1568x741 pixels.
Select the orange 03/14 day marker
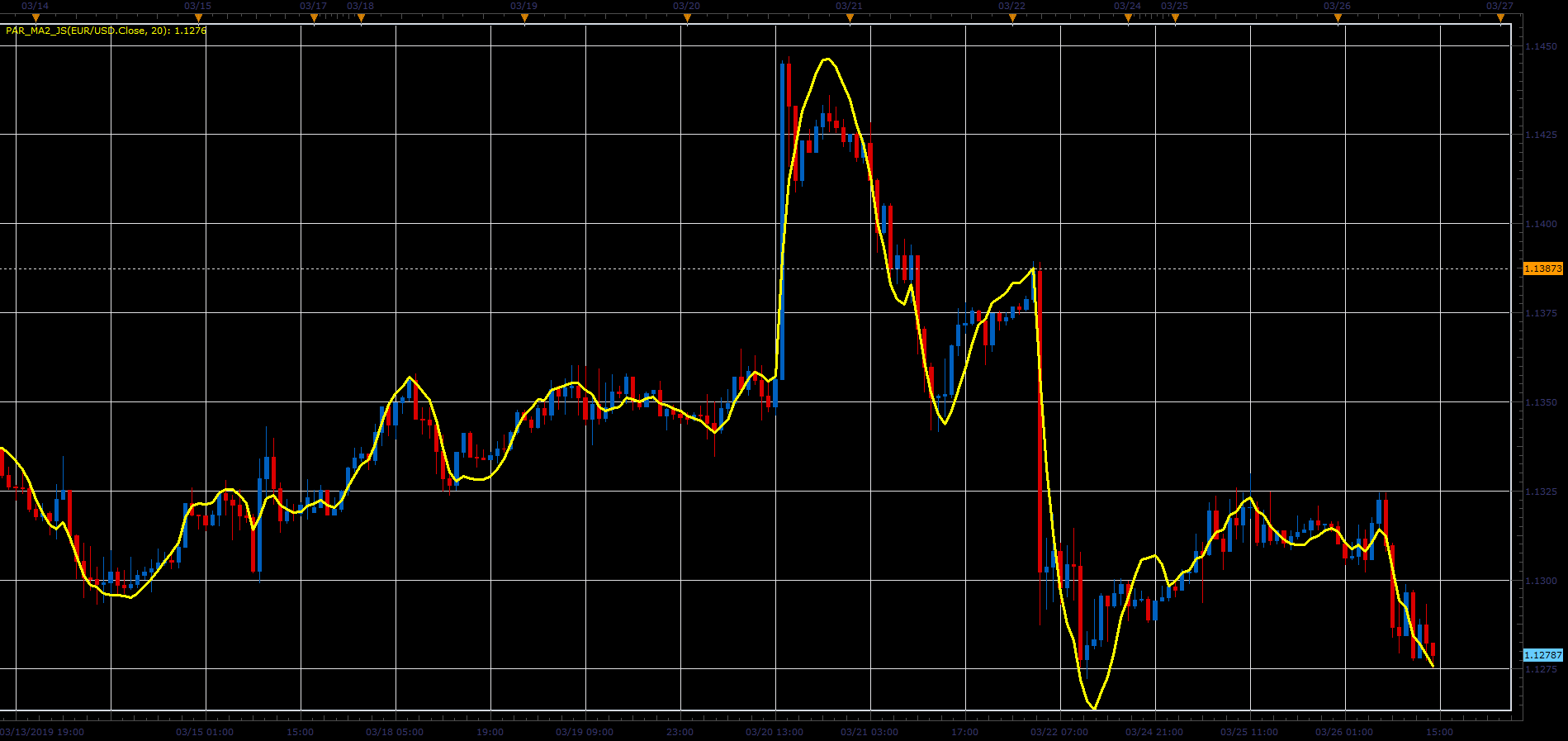[x=36, y=18]
